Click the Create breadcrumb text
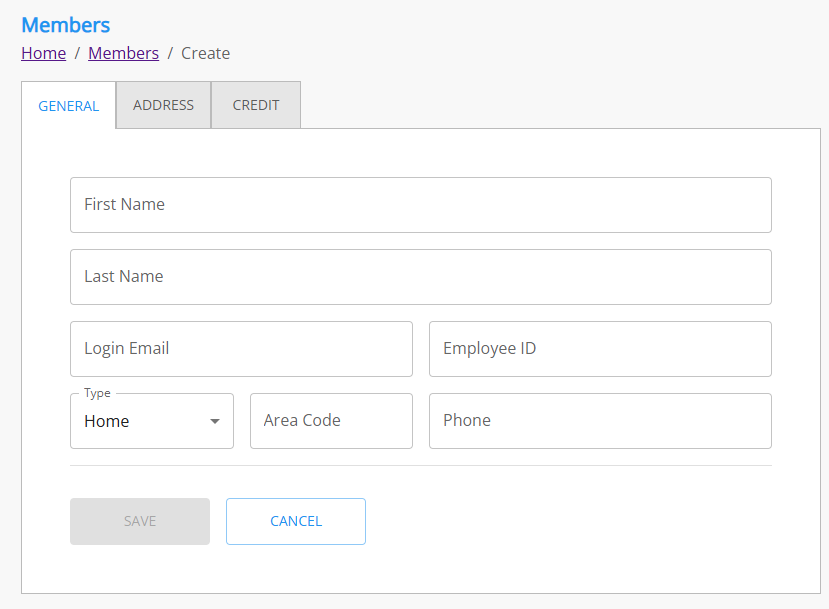The height and width of the screenshot is (609, 829). [x=205, y=53]
